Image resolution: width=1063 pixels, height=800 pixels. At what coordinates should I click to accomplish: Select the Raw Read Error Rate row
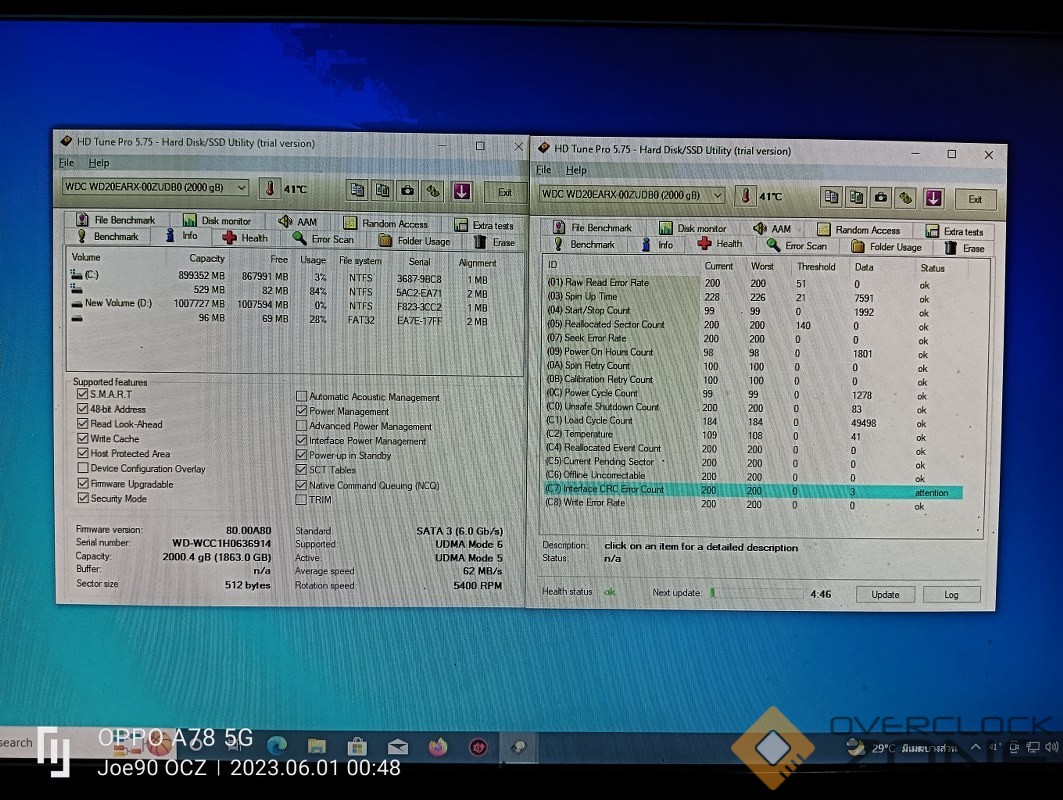click(753, 283)
